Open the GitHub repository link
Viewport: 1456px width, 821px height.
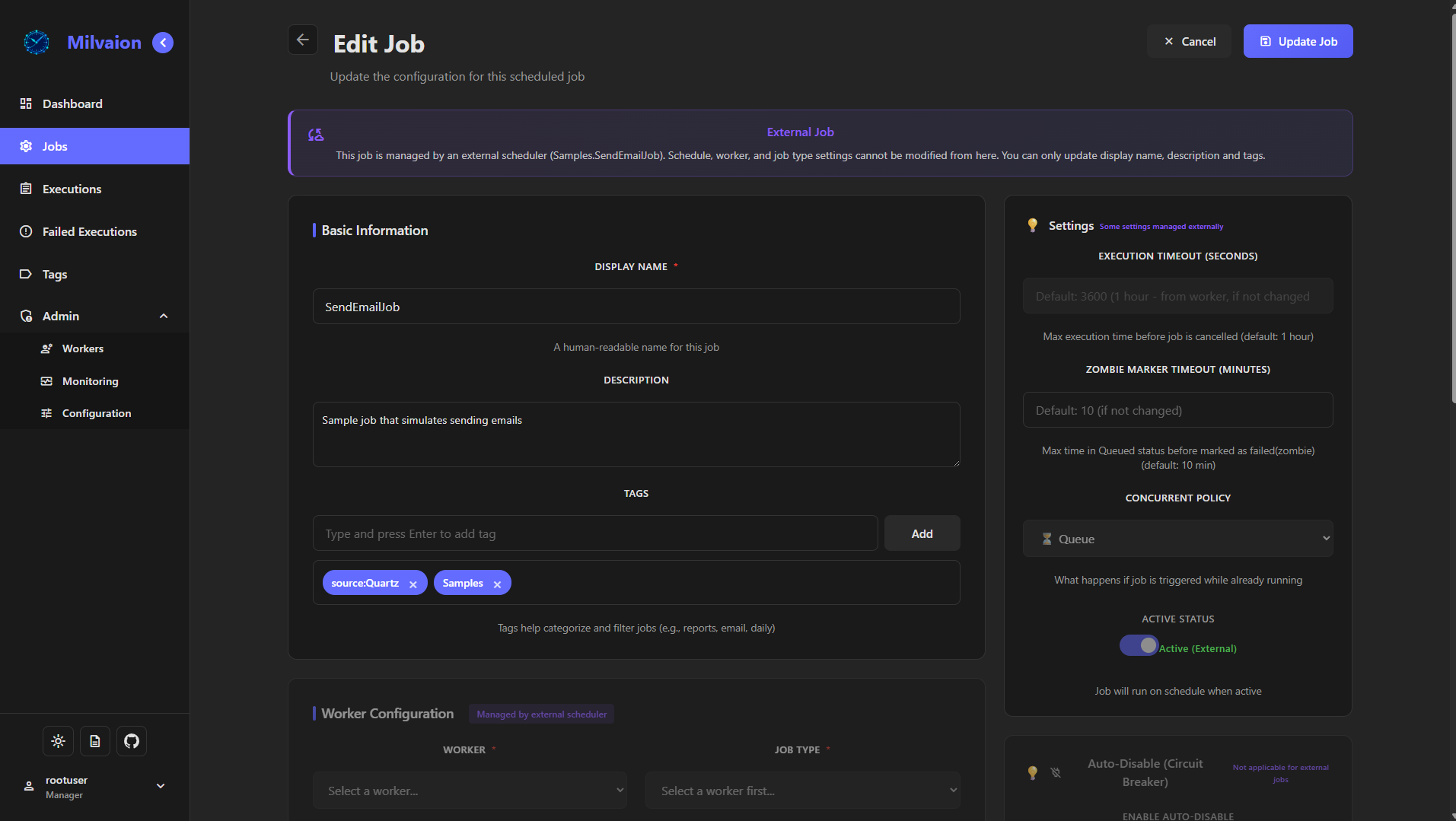pyautogui.click(x=131, y=740)
